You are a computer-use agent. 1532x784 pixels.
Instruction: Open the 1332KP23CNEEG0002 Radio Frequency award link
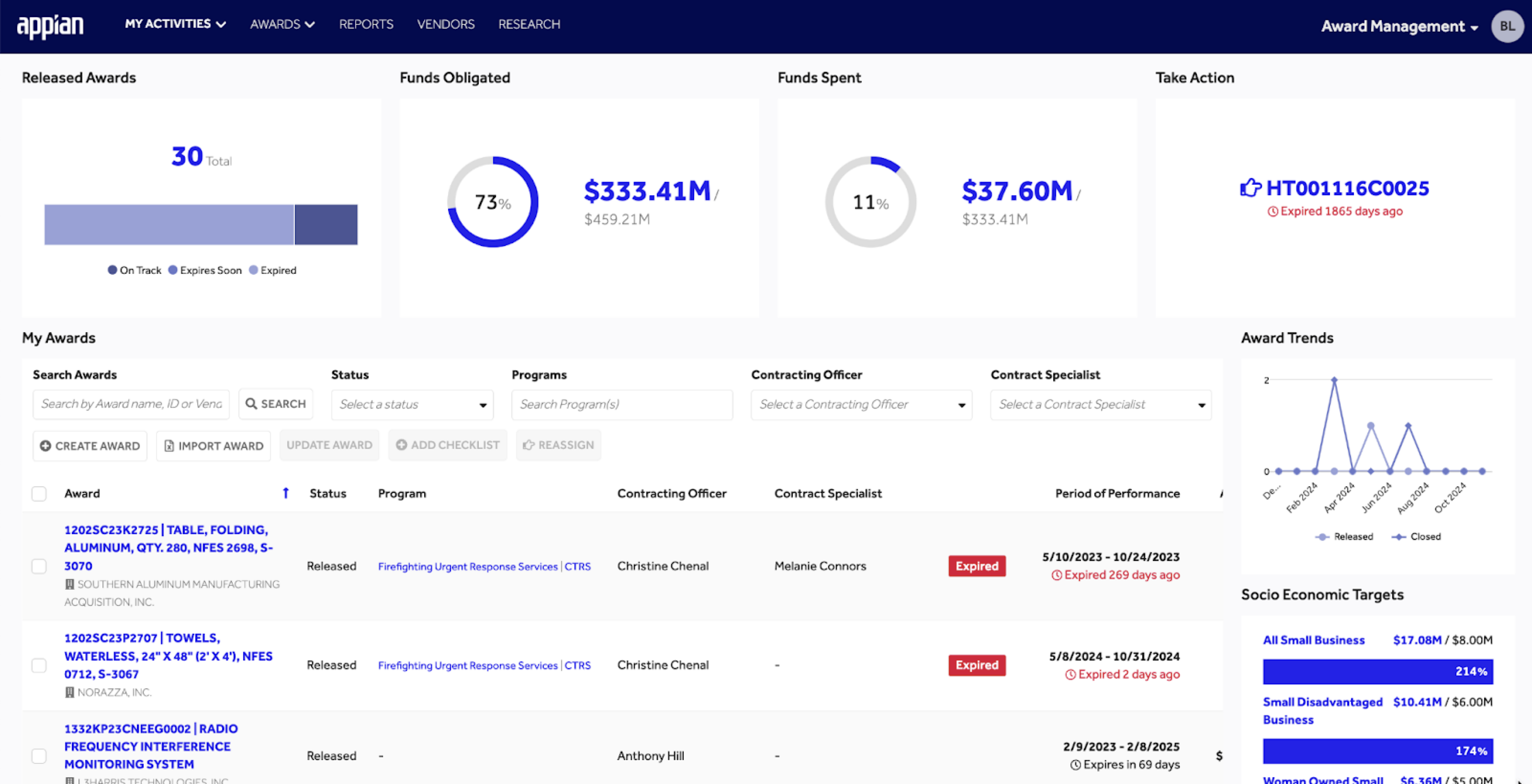click(151, 747)
